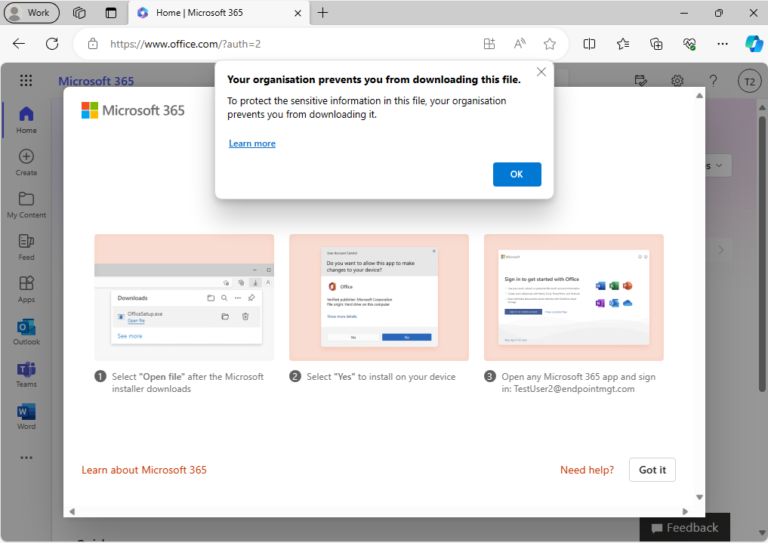Open Feed in the sidebar
The image size is (768, 543).
26,247
